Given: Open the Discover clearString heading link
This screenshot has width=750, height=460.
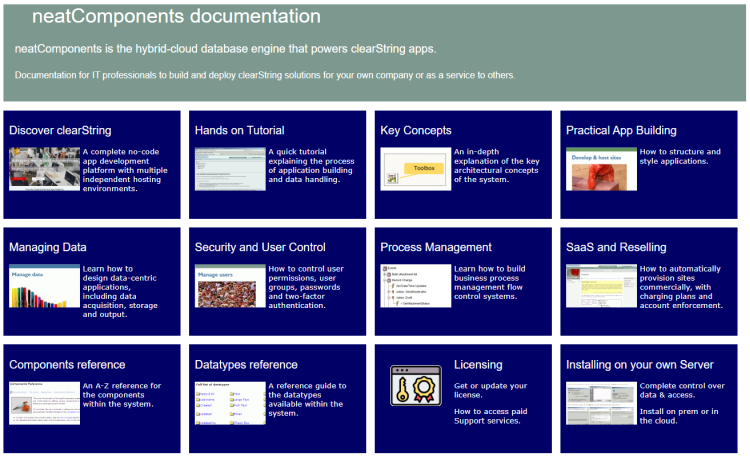Looking at the screenshot, I should 60,130.
